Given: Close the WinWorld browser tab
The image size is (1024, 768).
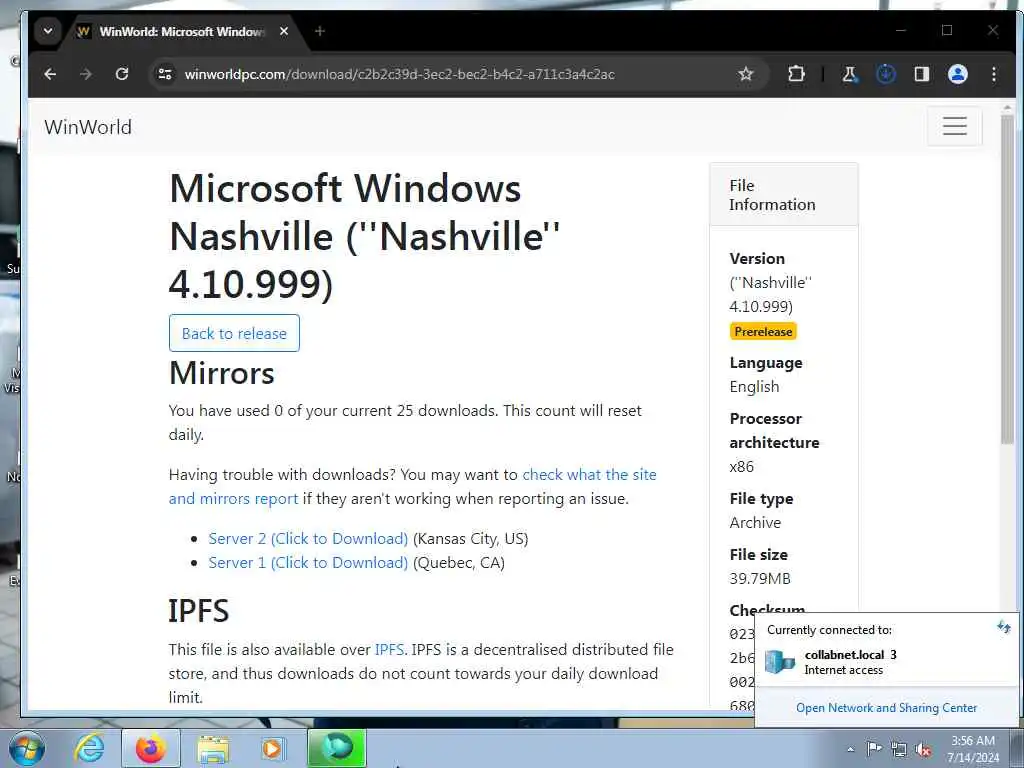Looking at the screenshot, I should click(283, 31).
